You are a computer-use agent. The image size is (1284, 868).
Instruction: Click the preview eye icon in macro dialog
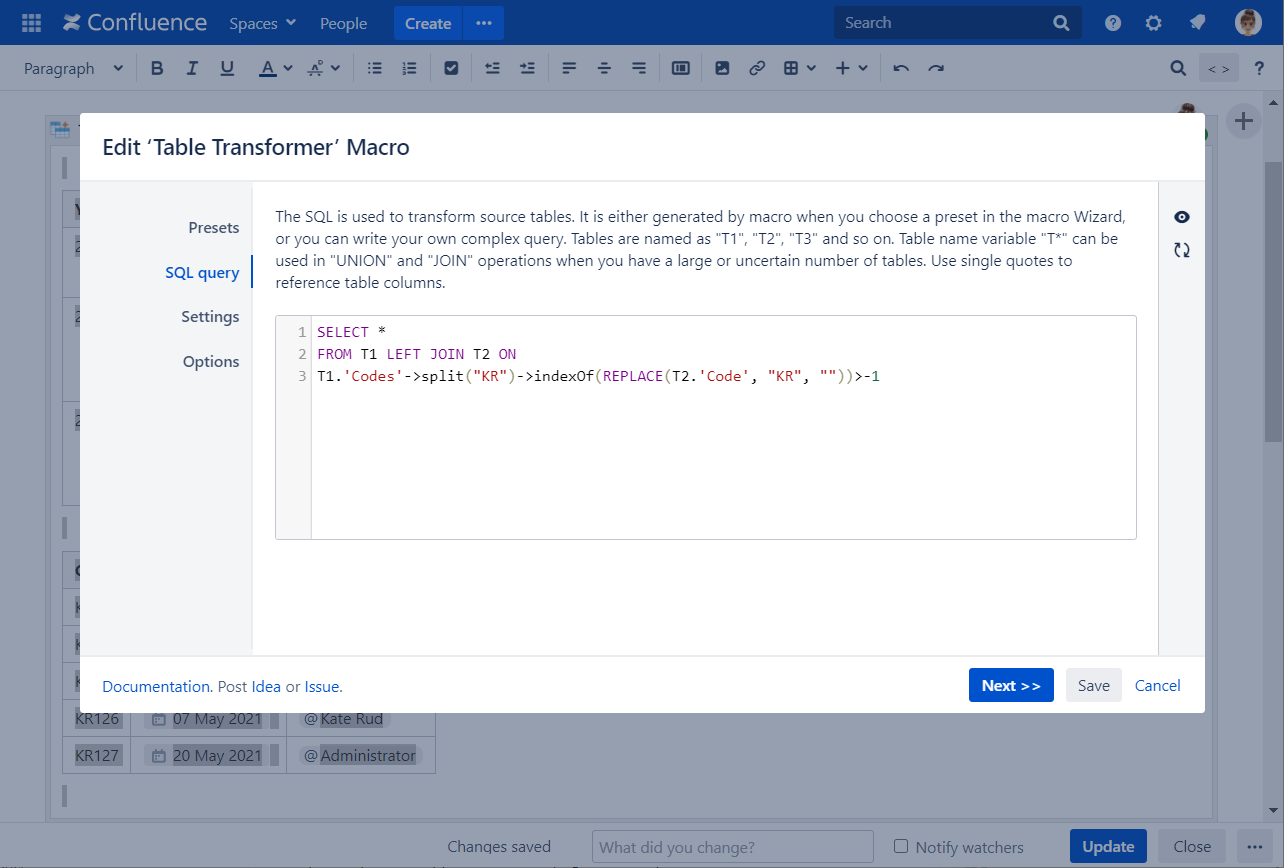click(x=1182, y=218)
